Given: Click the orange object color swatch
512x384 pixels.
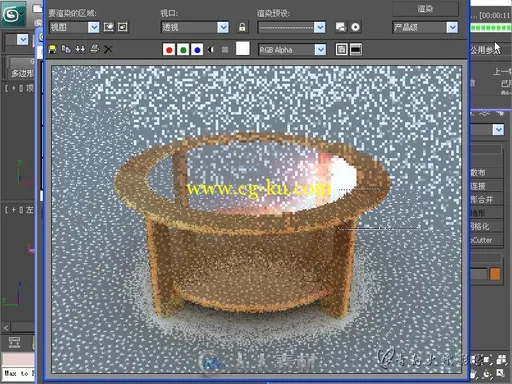Looking at the screenshot, I should pyautogui.click(x=495, y=274).
